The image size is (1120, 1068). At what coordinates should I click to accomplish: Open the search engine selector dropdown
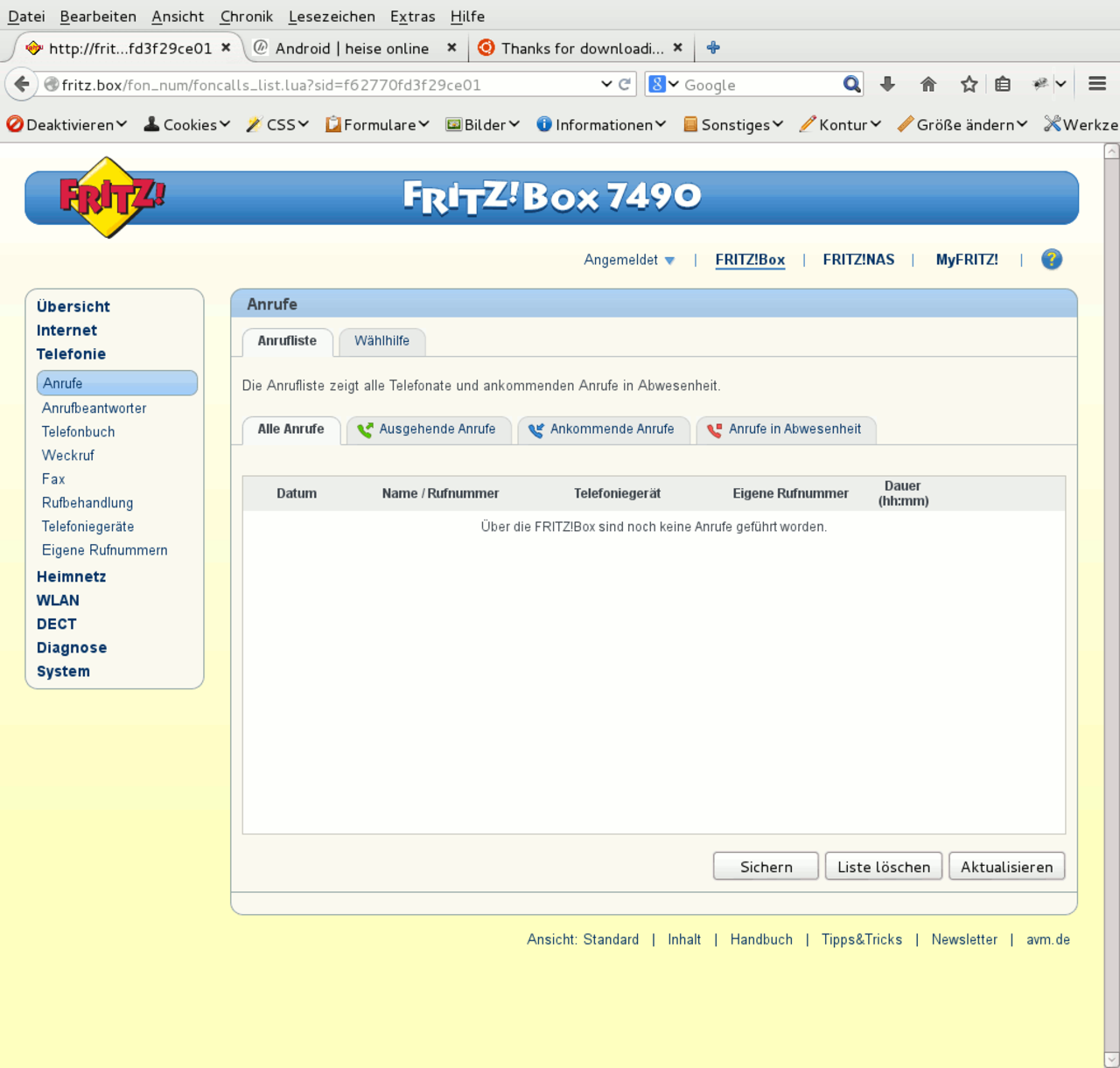(x=664, y=84)
